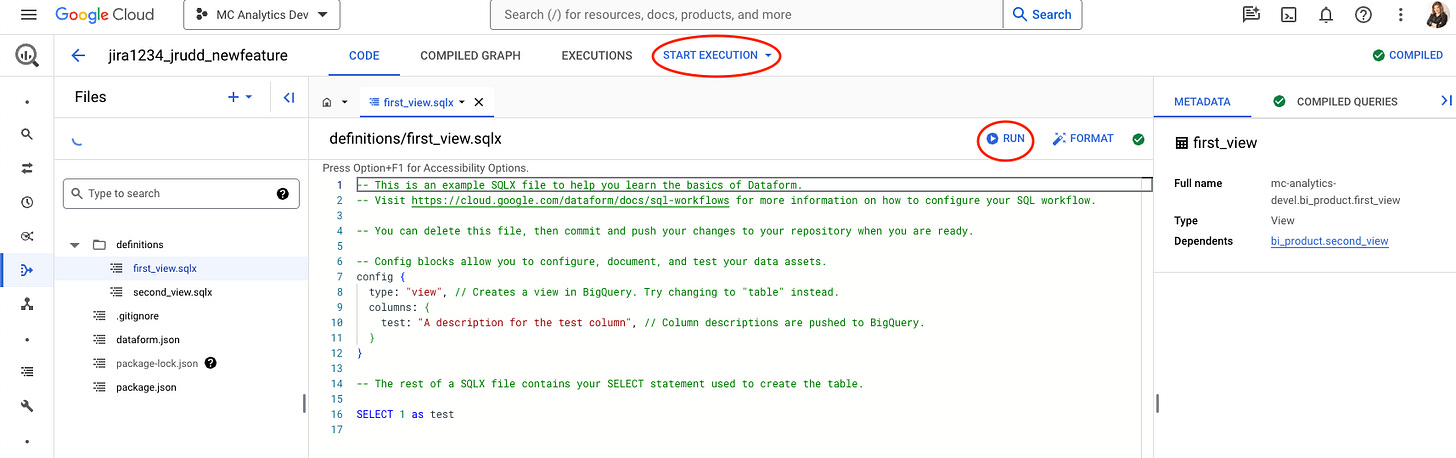The height and width of the screenshot is (458, 1456).
Task: Open the Google Cloud hamburger navigation menu
Action: point(28,15)
